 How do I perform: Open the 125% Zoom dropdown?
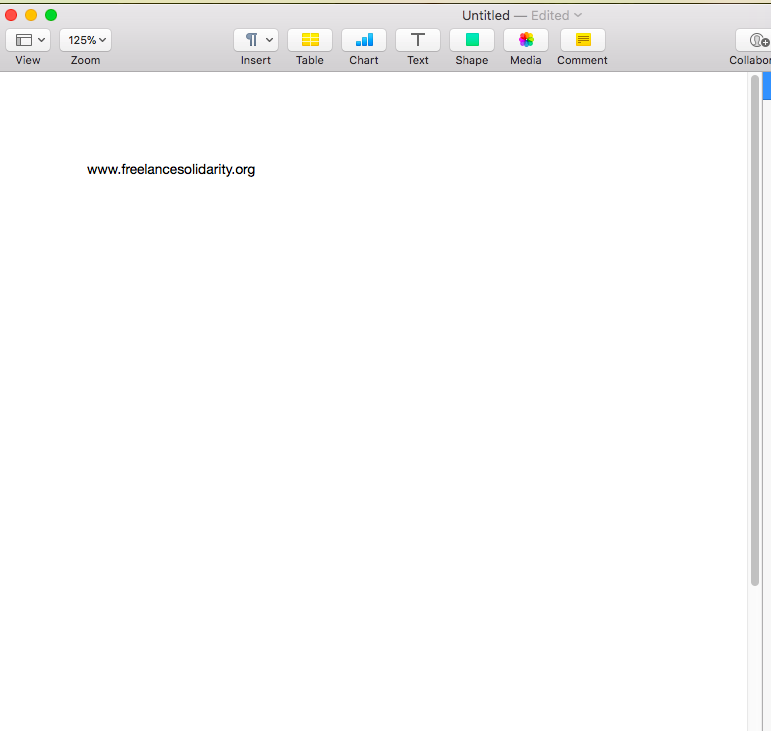(x=86, y=40)
